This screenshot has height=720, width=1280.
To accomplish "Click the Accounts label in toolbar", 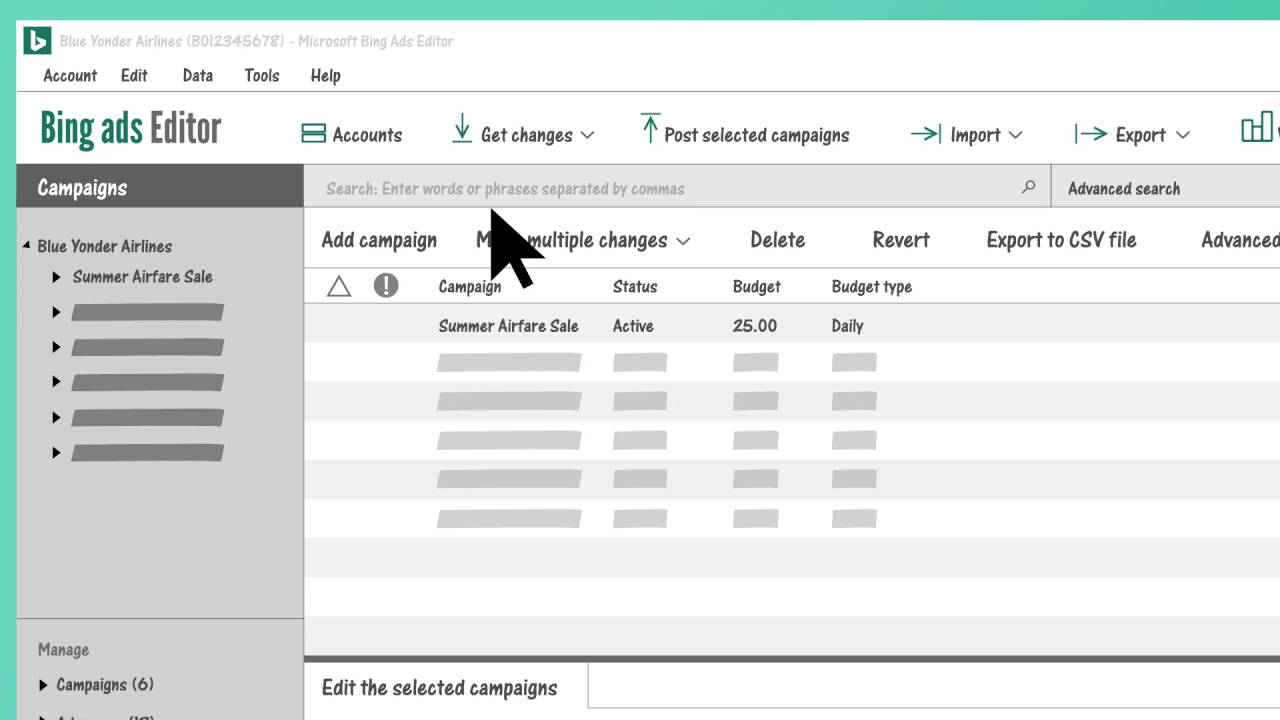I will click(367, 135).
